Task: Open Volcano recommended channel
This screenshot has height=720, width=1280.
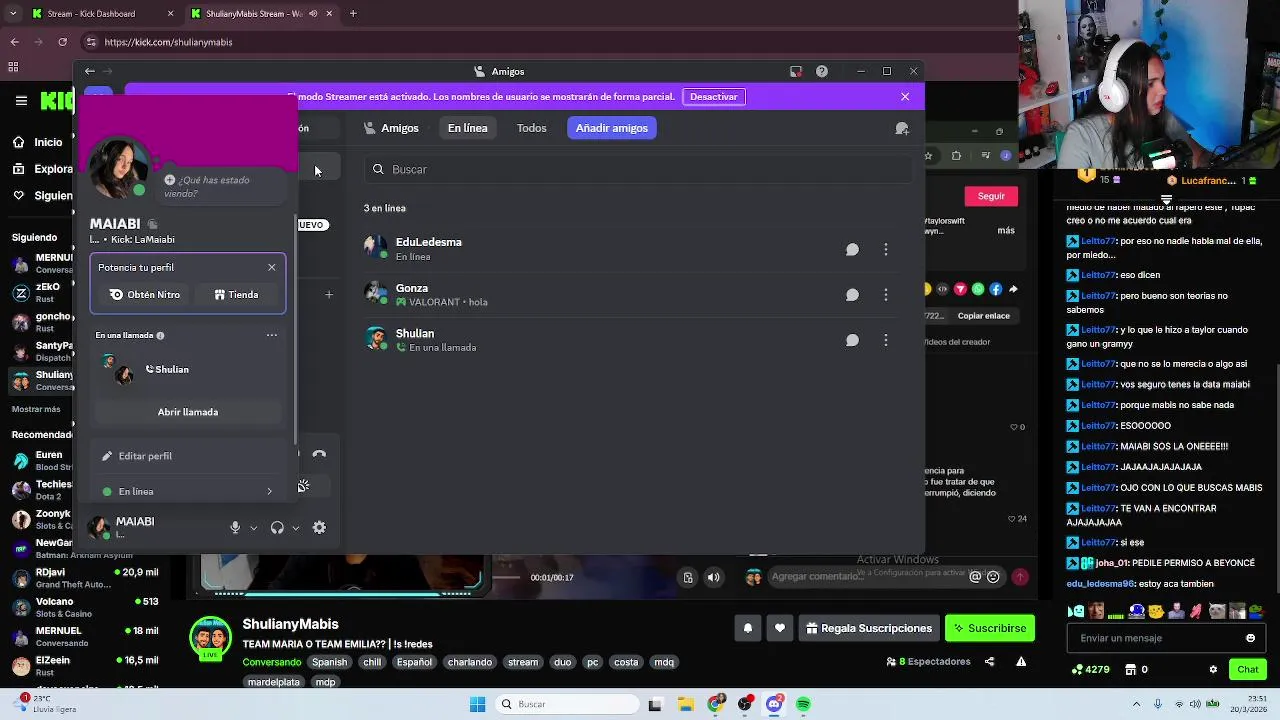Action: pyautogui.click(x=85, y=607)
